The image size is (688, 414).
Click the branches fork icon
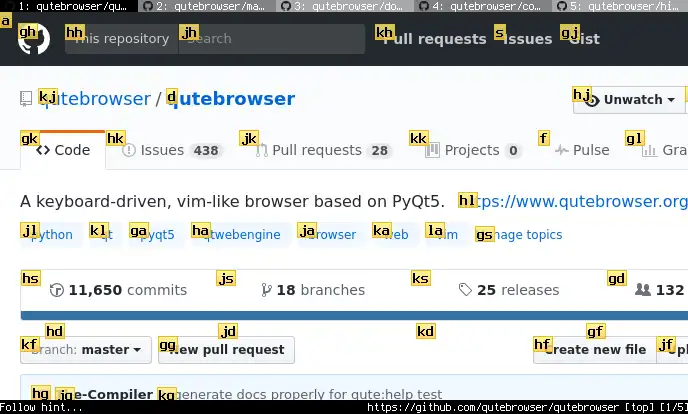coord(266,290)
